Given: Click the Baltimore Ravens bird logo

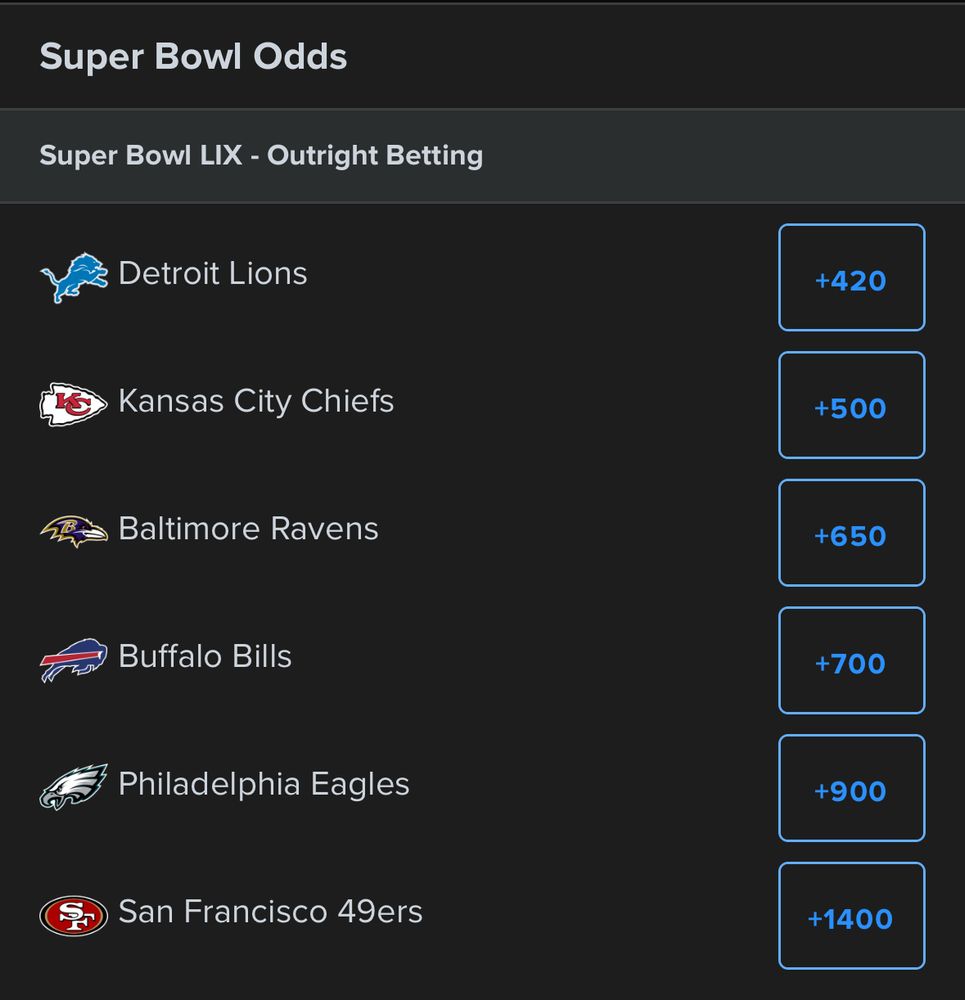Looking at the screenshot, I should coord(74,531).
